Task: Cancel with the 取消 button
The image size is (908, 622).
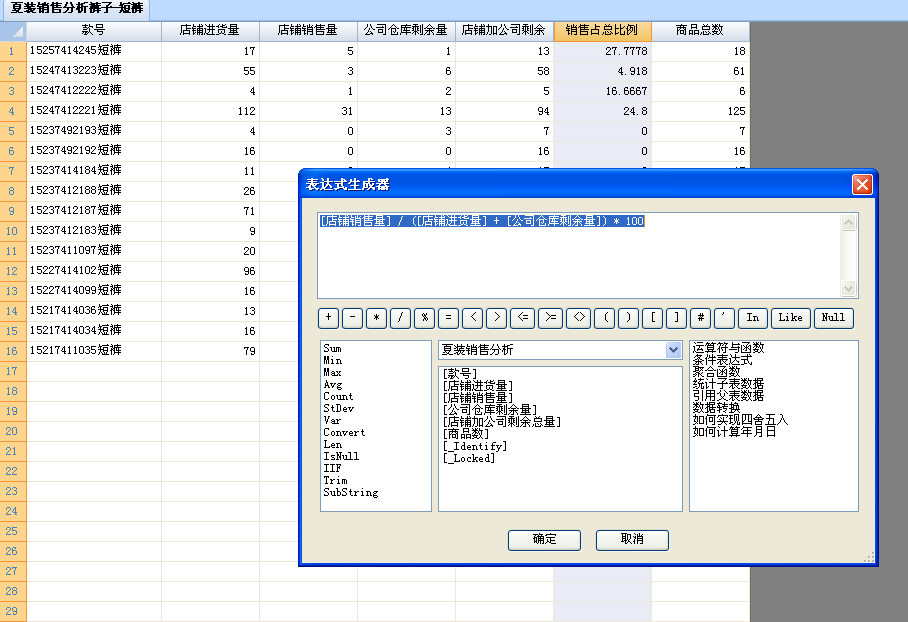Action: [632, 539]
